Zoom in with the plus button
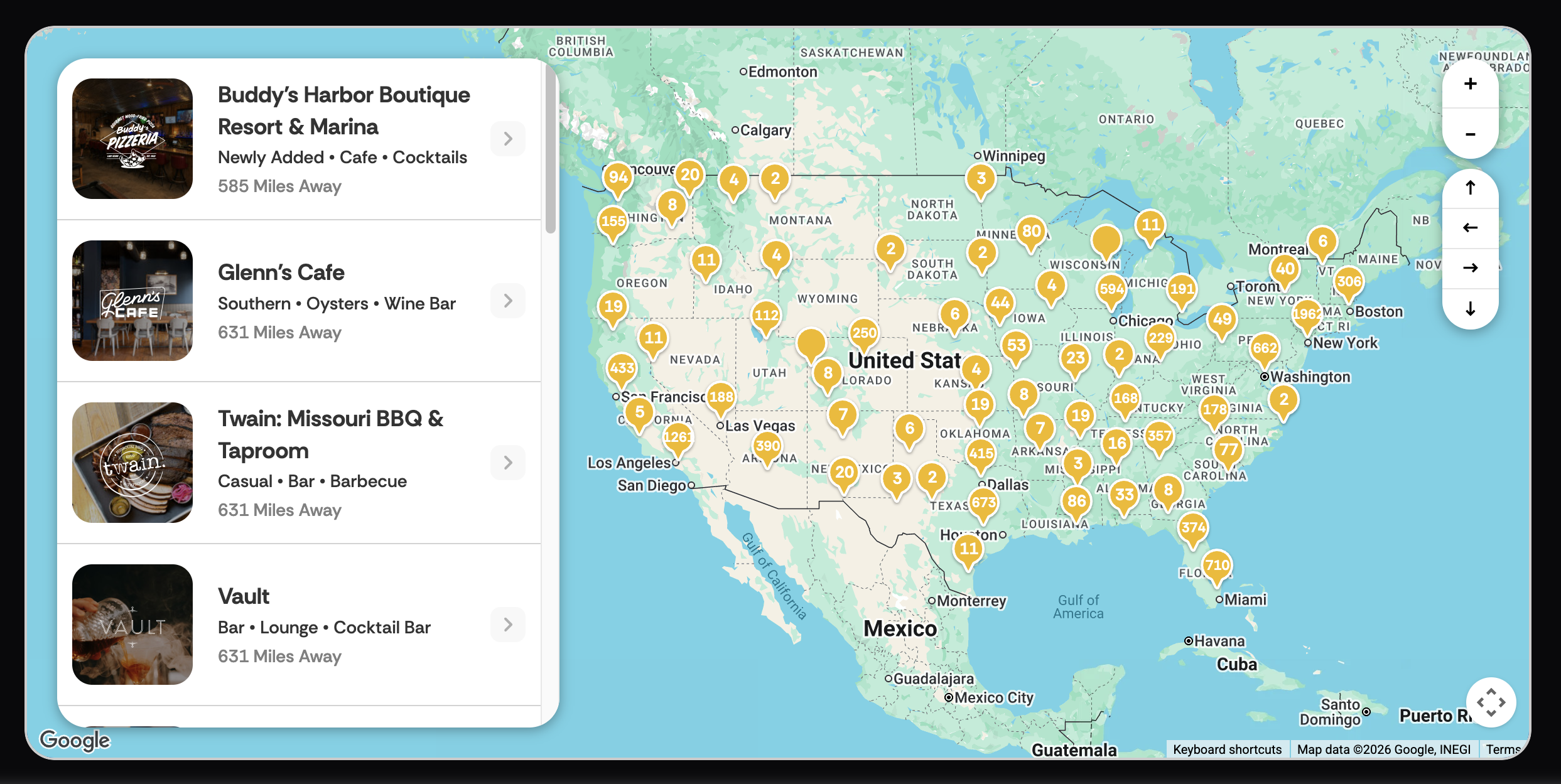 [x=1470, y=83]
